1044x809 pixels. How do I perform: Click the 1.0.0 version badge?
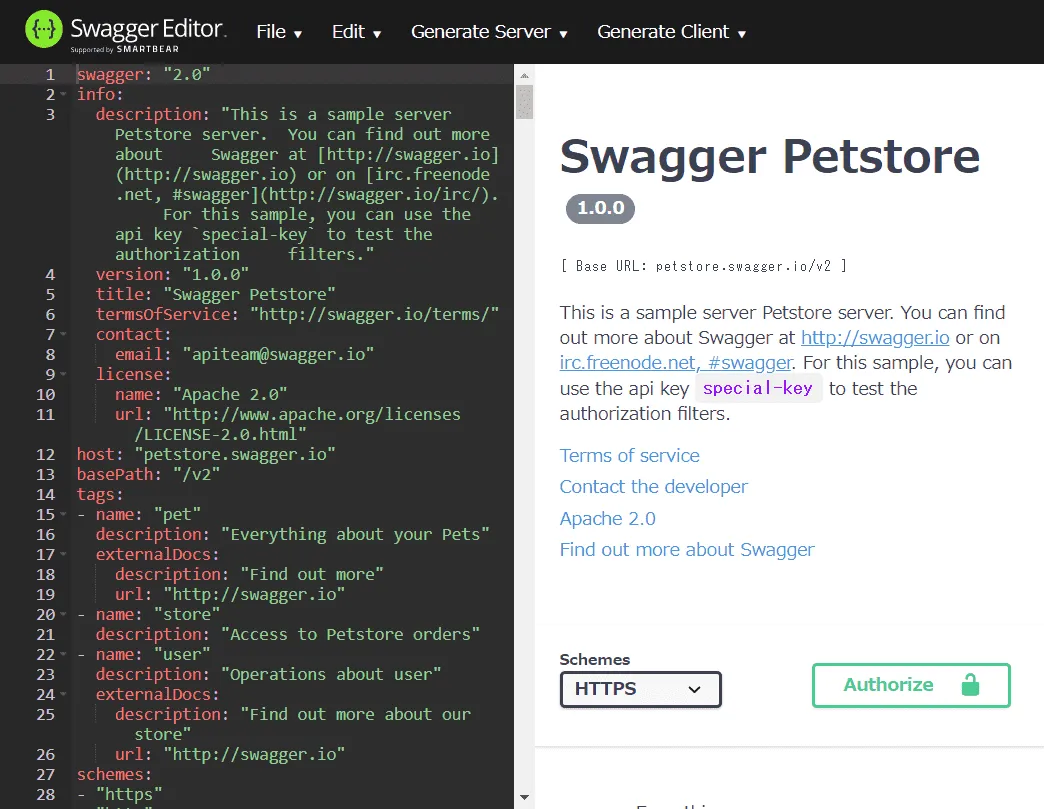[600, 209]
